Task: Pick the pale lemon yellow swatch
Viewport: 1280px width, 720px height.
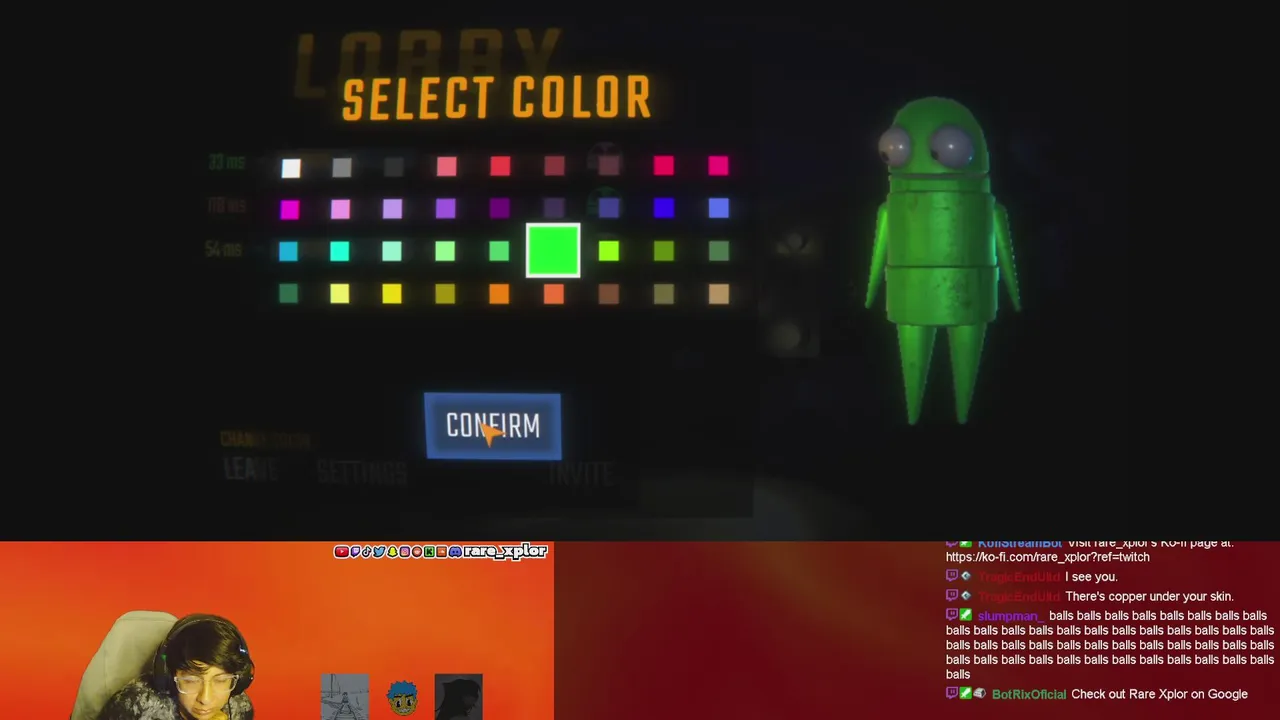Action: click(x=339, y=293)
